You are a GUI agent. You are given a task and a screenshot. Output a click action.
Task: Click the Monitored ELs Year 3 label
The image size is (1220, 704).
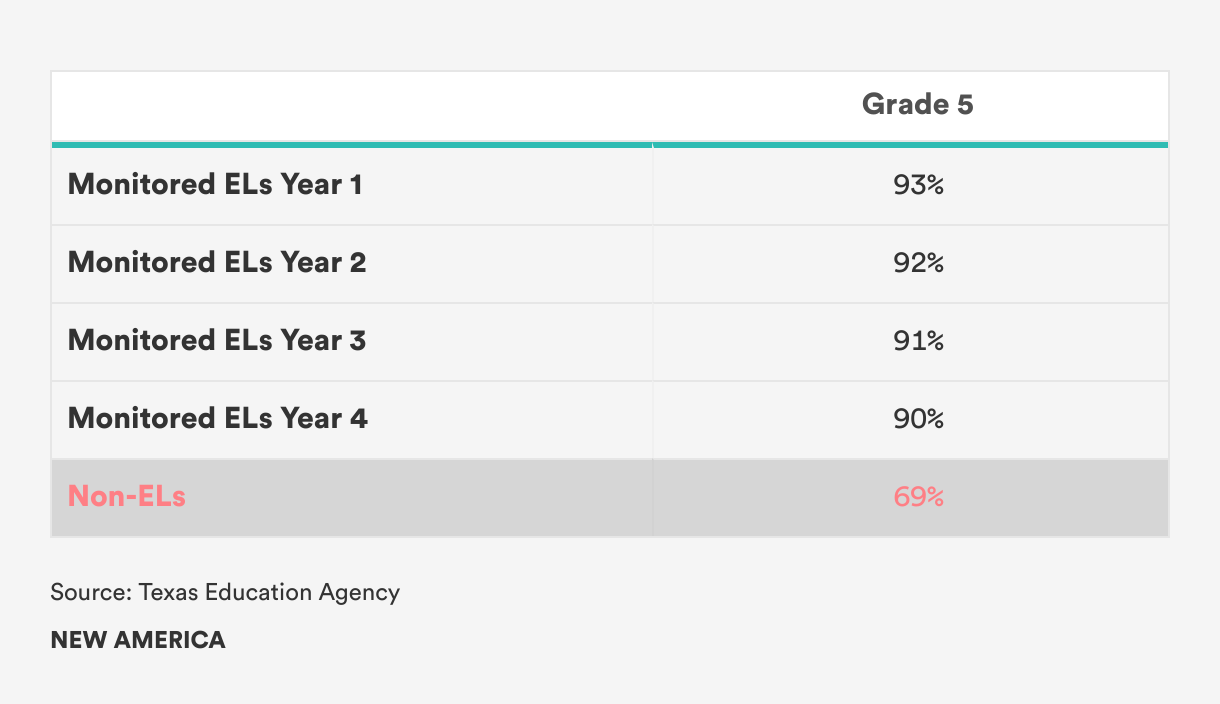tap(217, 341)
